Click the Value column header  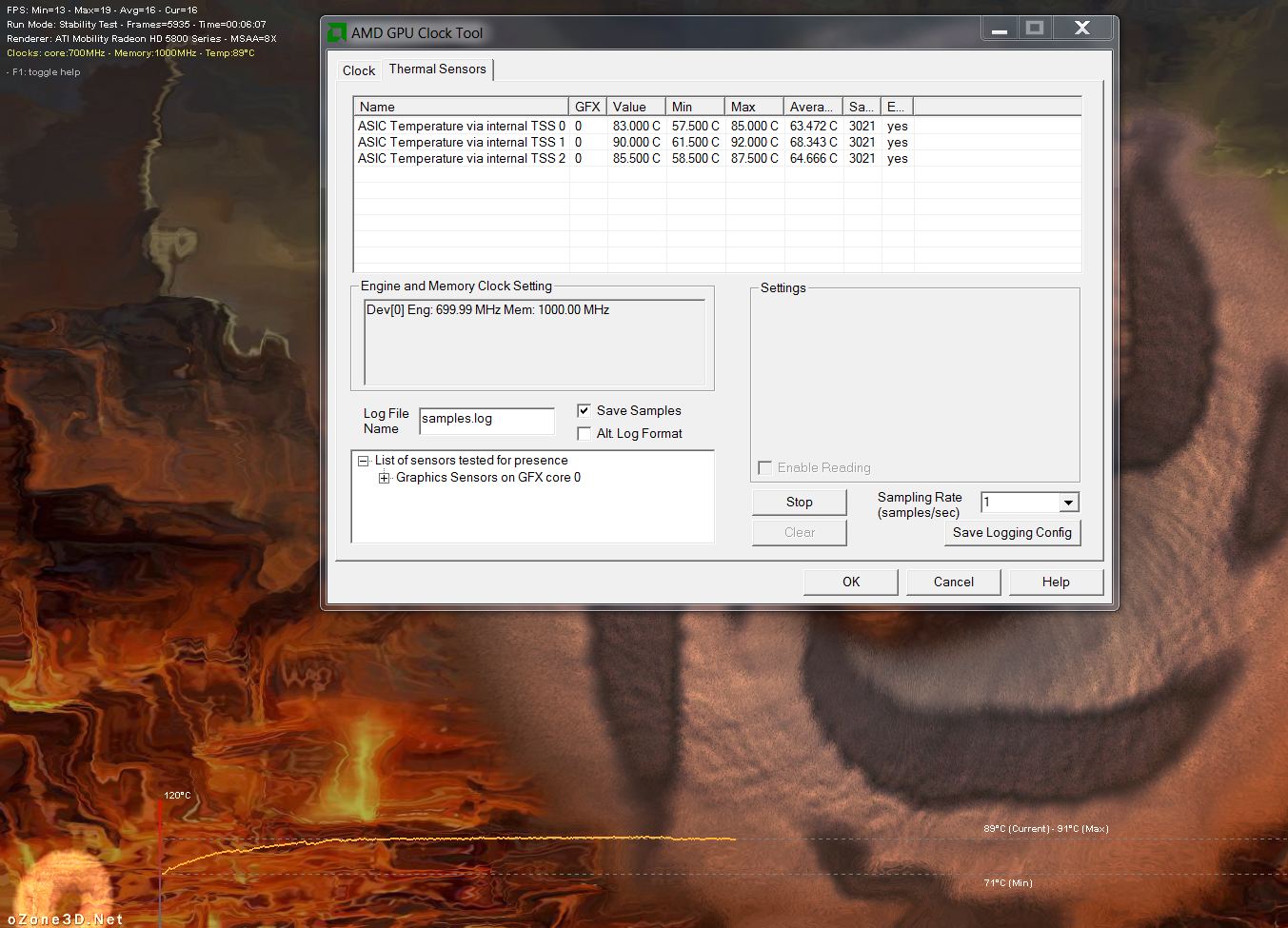point(636,107)
